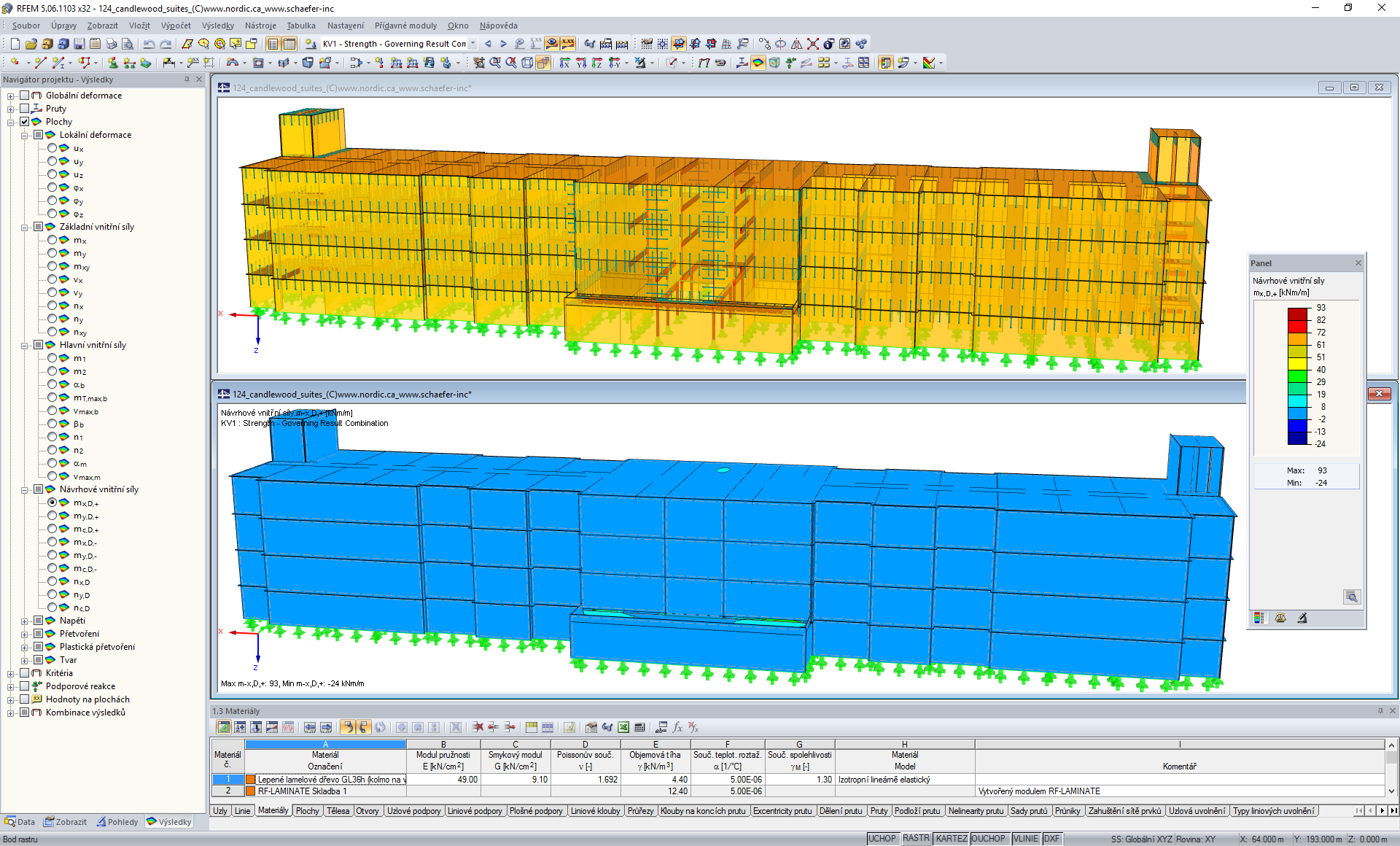Export the Materials table to Excel
This screenshot has height=846, width=1400.
[623, 728]
